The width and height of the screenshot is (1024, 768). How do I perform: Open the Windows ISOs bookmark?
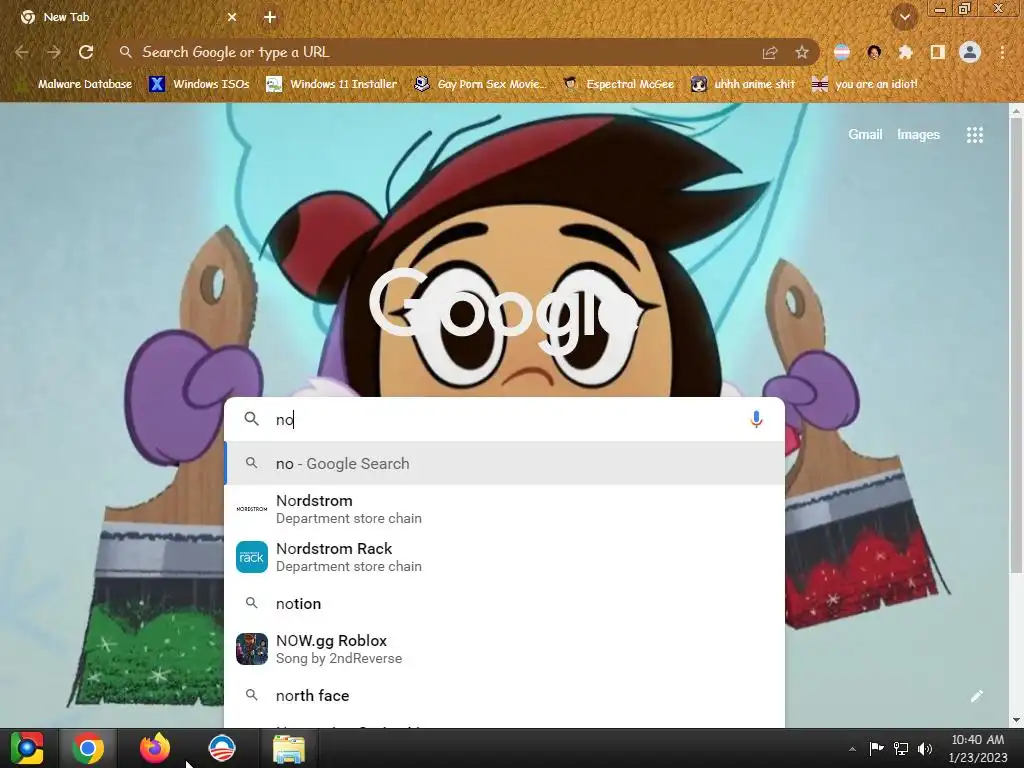pyautogui.click(x=200, y=84)
